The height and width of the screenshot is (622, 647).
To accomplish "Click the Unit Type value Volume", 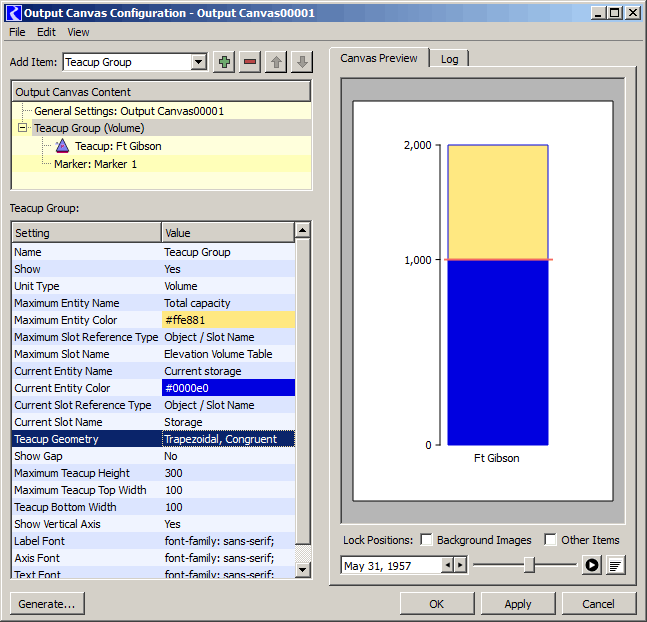I will pos(228,286).
